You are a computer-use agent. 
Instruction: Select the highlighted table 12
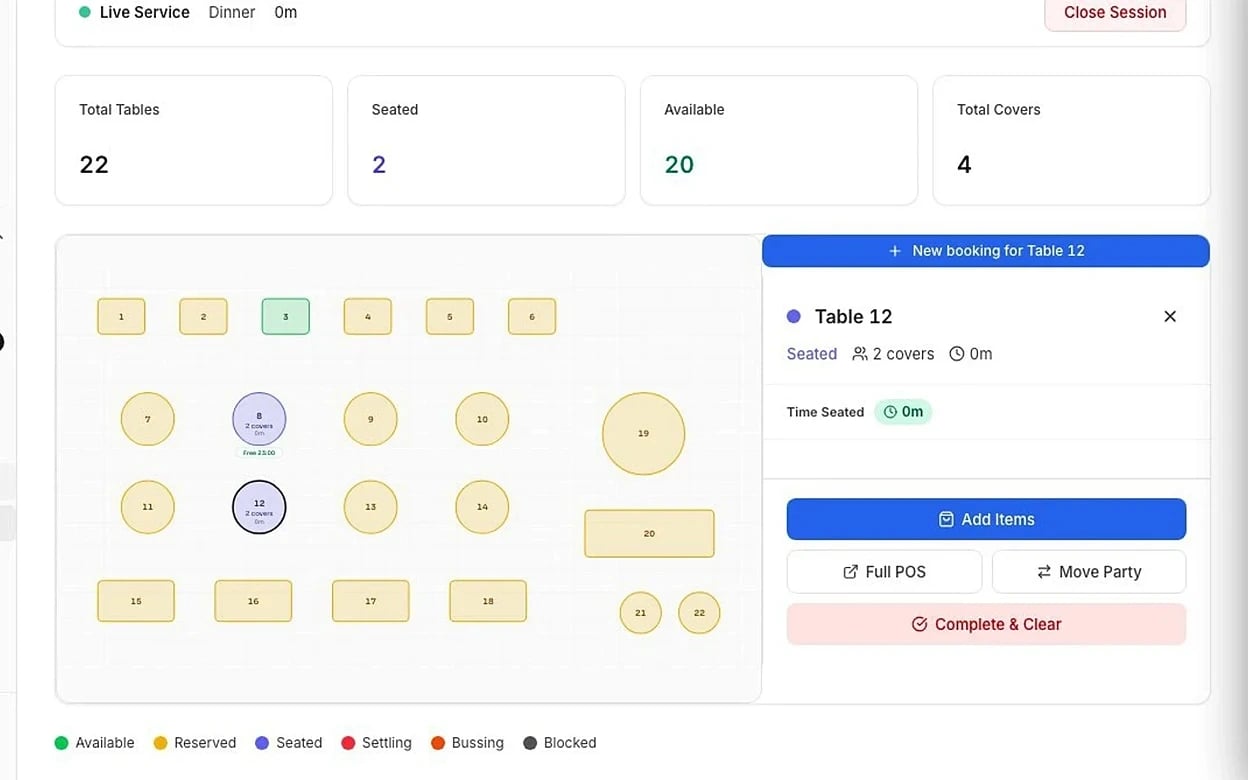click(x=259, y=507)
